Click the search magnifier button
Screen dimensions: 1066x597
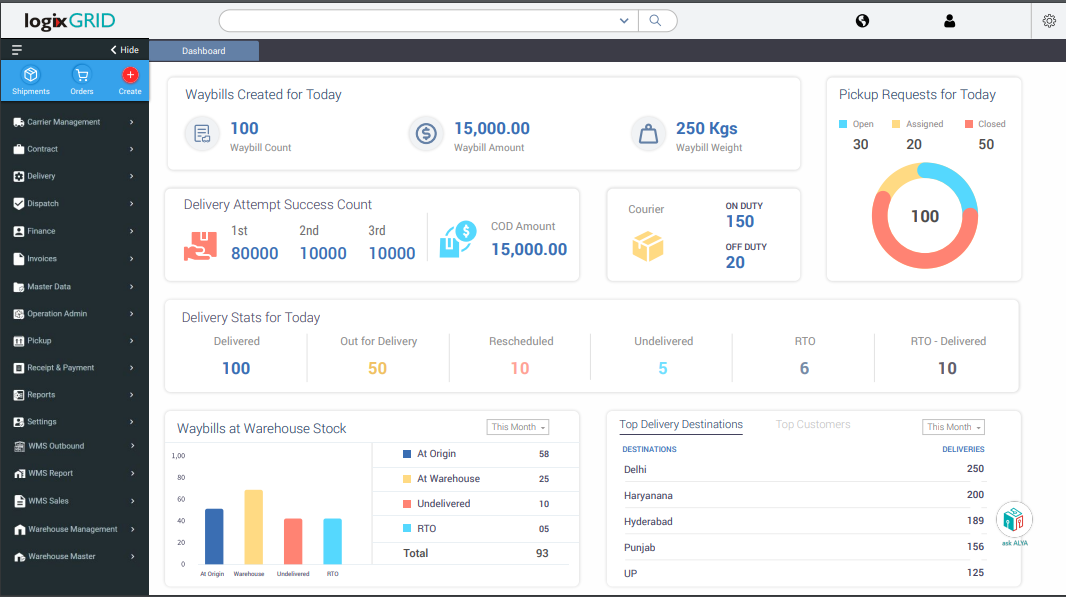point(657,20)
